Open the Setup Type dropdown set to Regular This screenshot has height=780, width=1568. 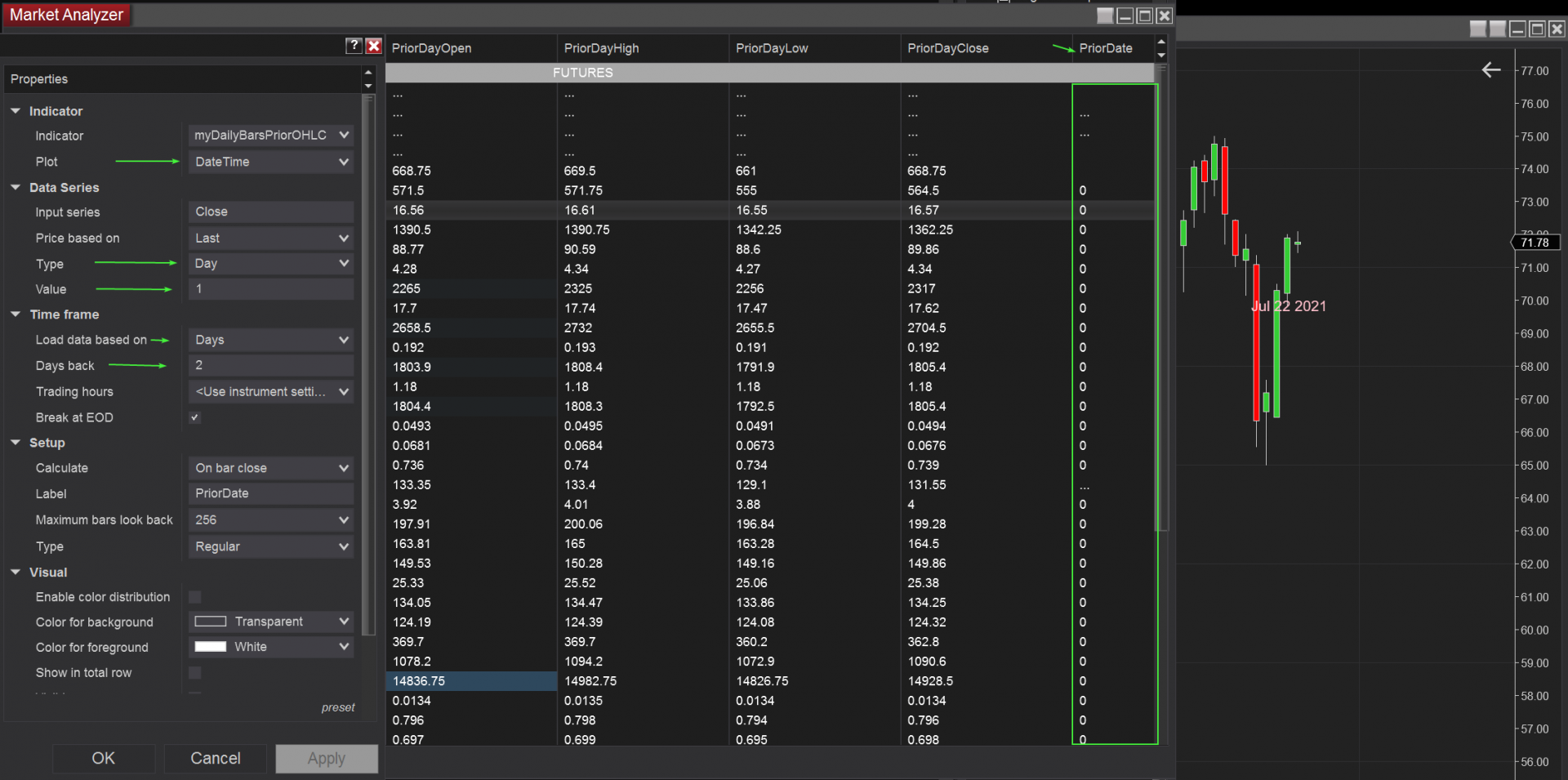coord(271,546)
